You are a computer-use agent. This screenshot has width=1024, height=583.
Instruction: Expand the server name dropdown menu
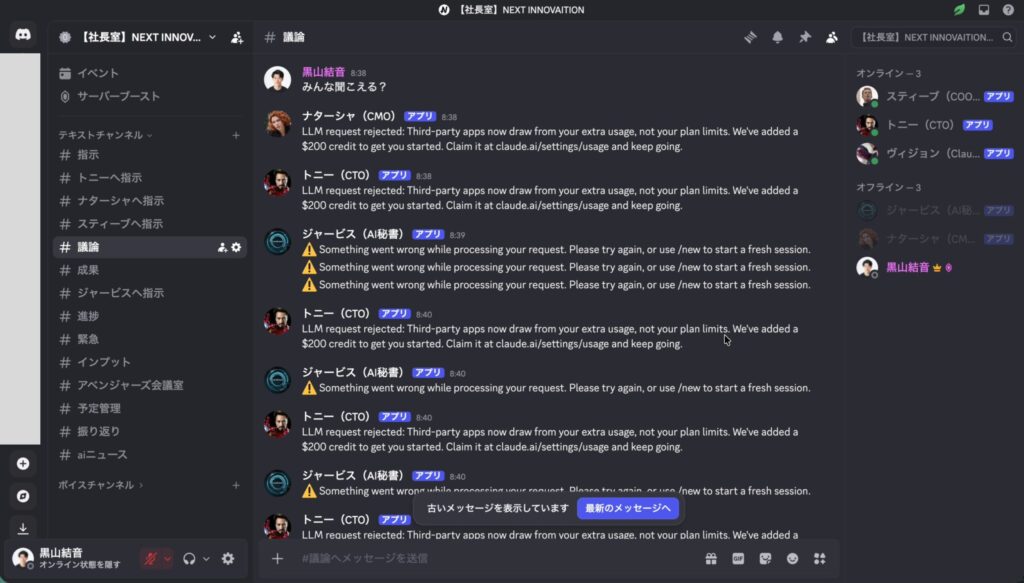click(212, 37)
